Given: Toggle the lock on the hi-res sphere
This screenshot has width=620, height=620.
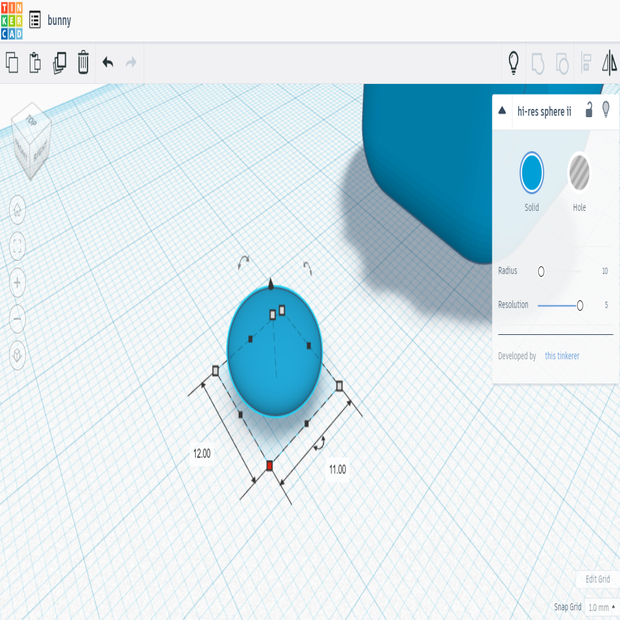Looking at the screenshot, I should pos(589,111).
